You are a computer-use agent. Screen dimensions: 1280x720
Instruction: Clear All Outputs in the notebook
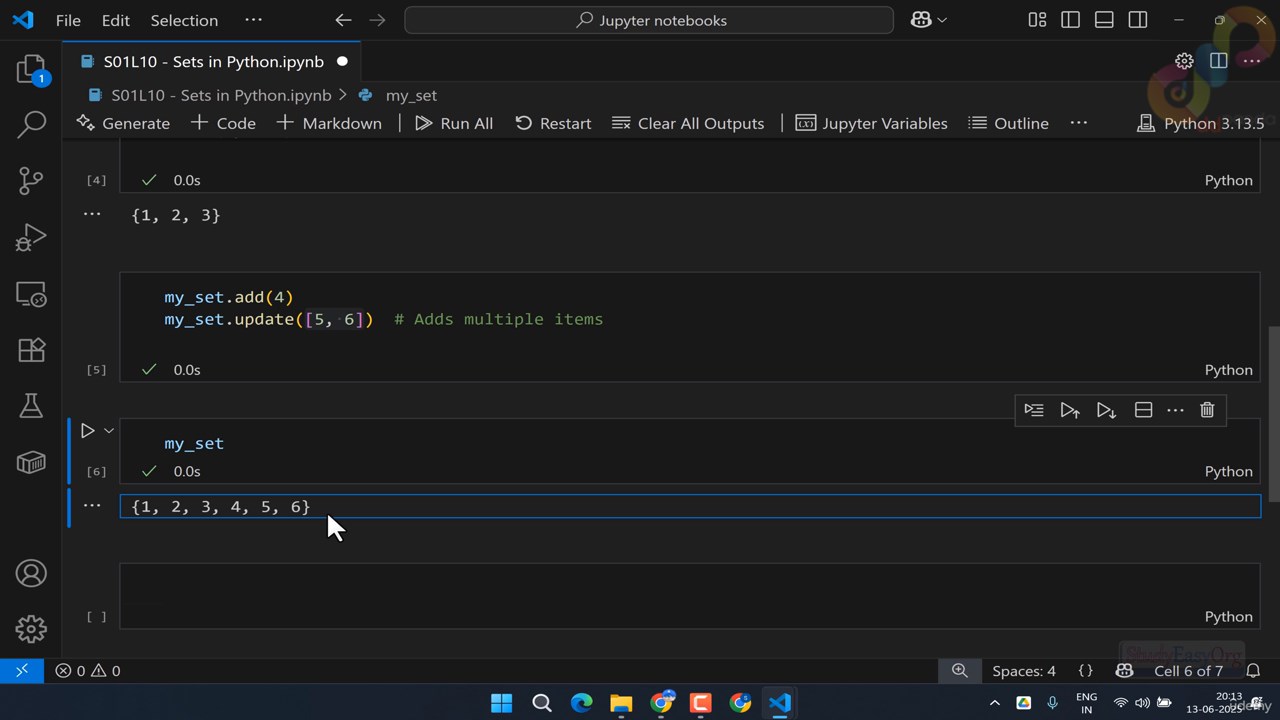click(x=688, y=123)
